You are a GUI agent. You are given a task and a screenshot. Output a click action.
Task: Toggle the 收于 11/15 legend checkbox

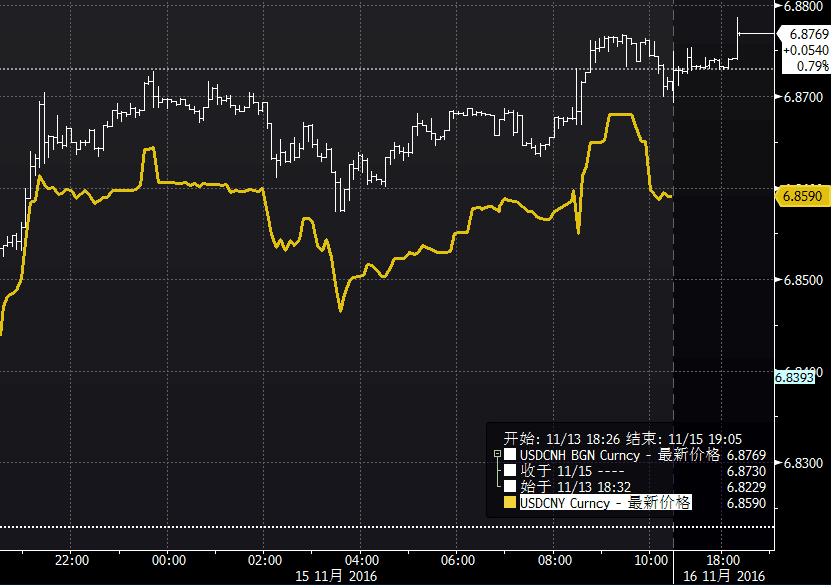point(510,471)
